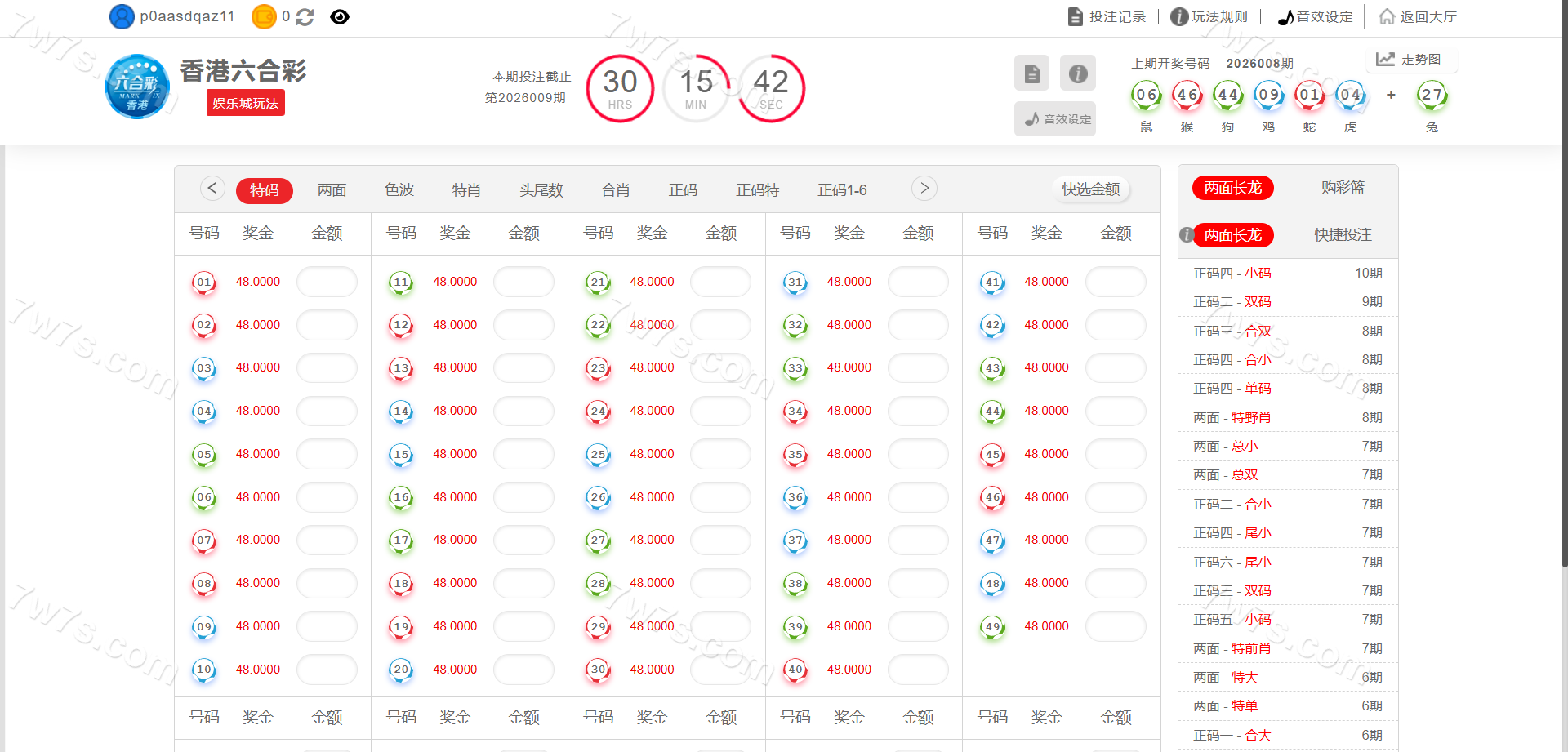
Task: Open 投注记录 betting records
Action: coord(1107,17)
